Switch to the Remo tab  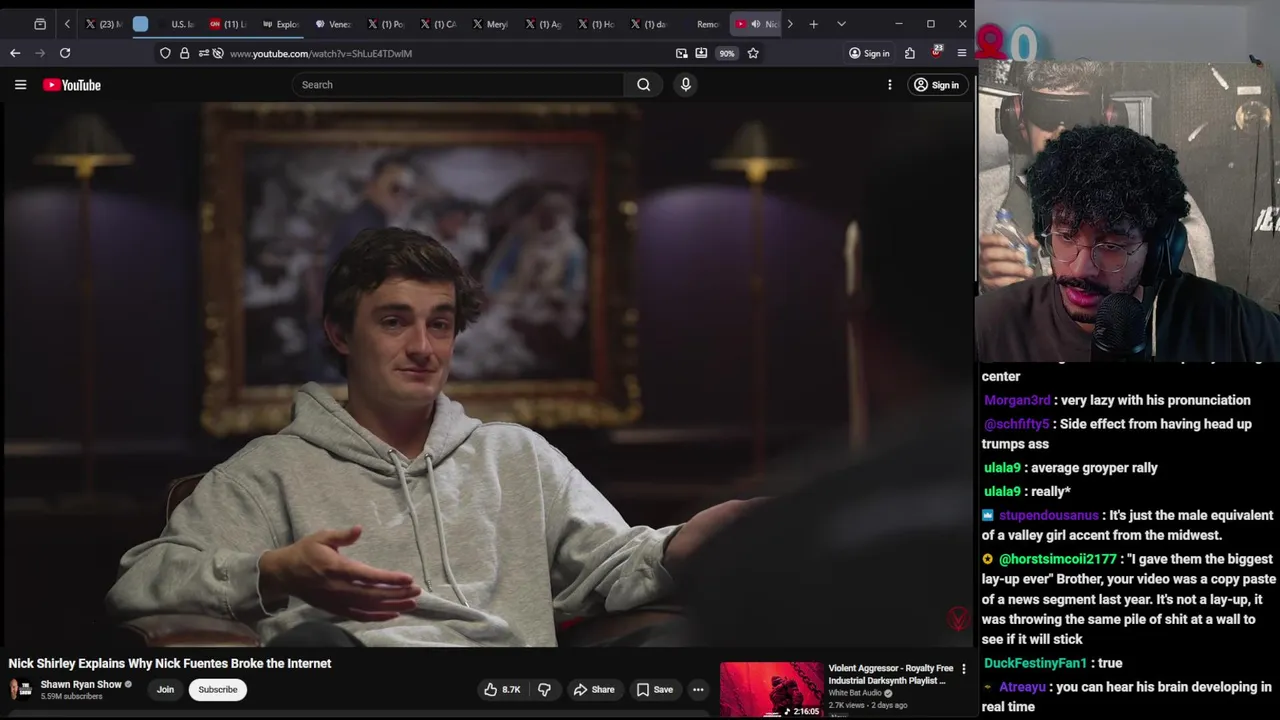(x=702, y=24)
